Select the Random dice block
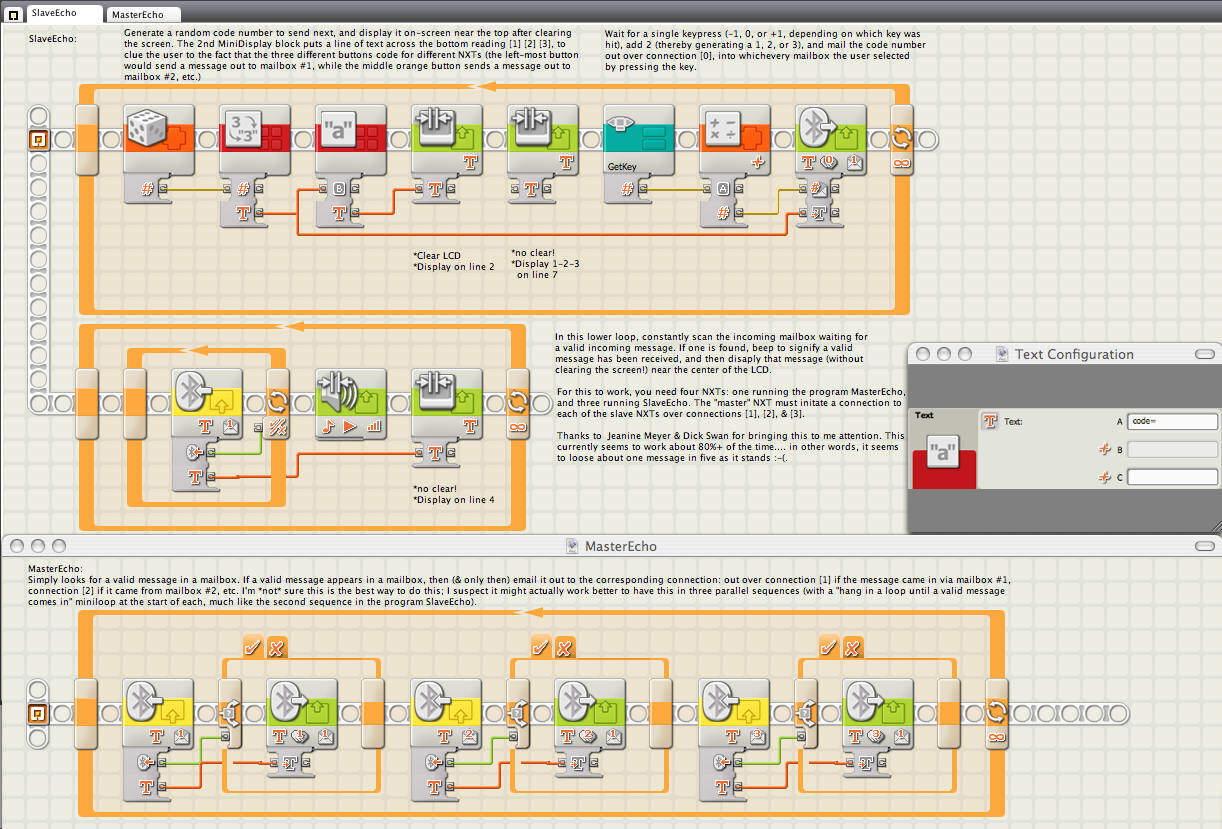This screenshot has width=1222, height=829. coord(158,139)
